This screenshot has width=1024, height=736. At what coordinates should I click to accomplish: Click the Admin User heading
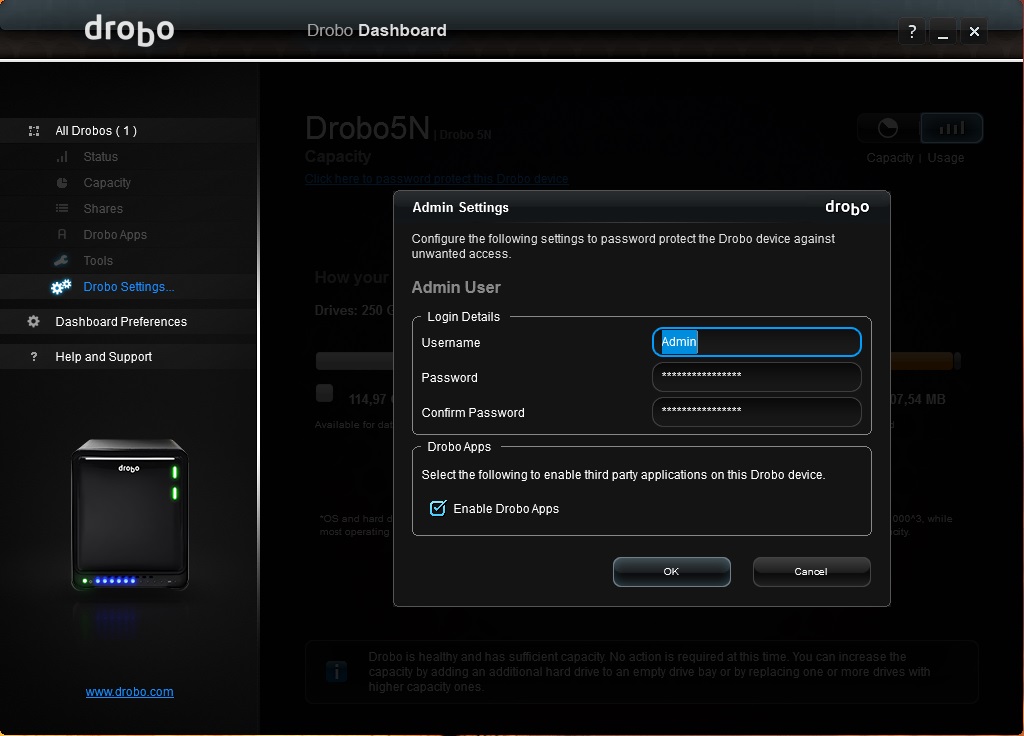(x=456, y=287)
